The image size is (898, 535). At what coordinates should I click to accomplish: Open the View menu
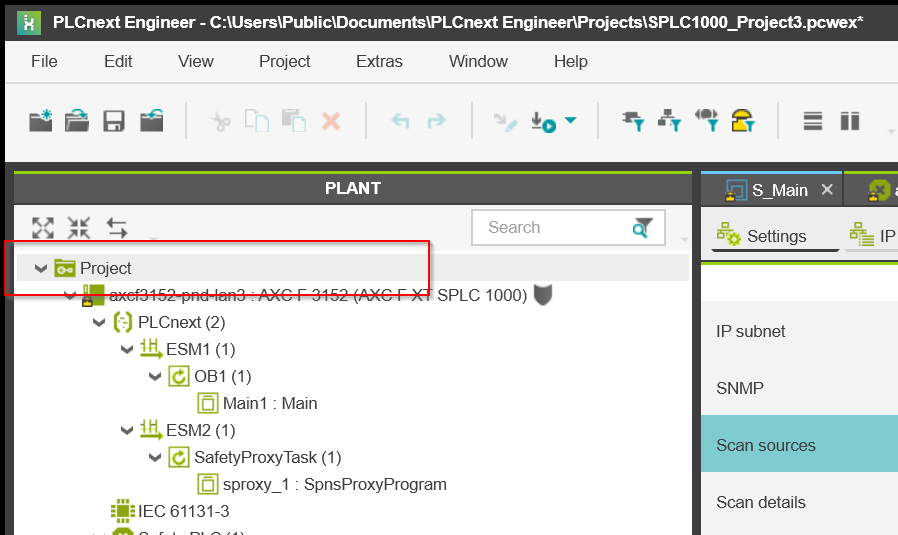[195, 61]
